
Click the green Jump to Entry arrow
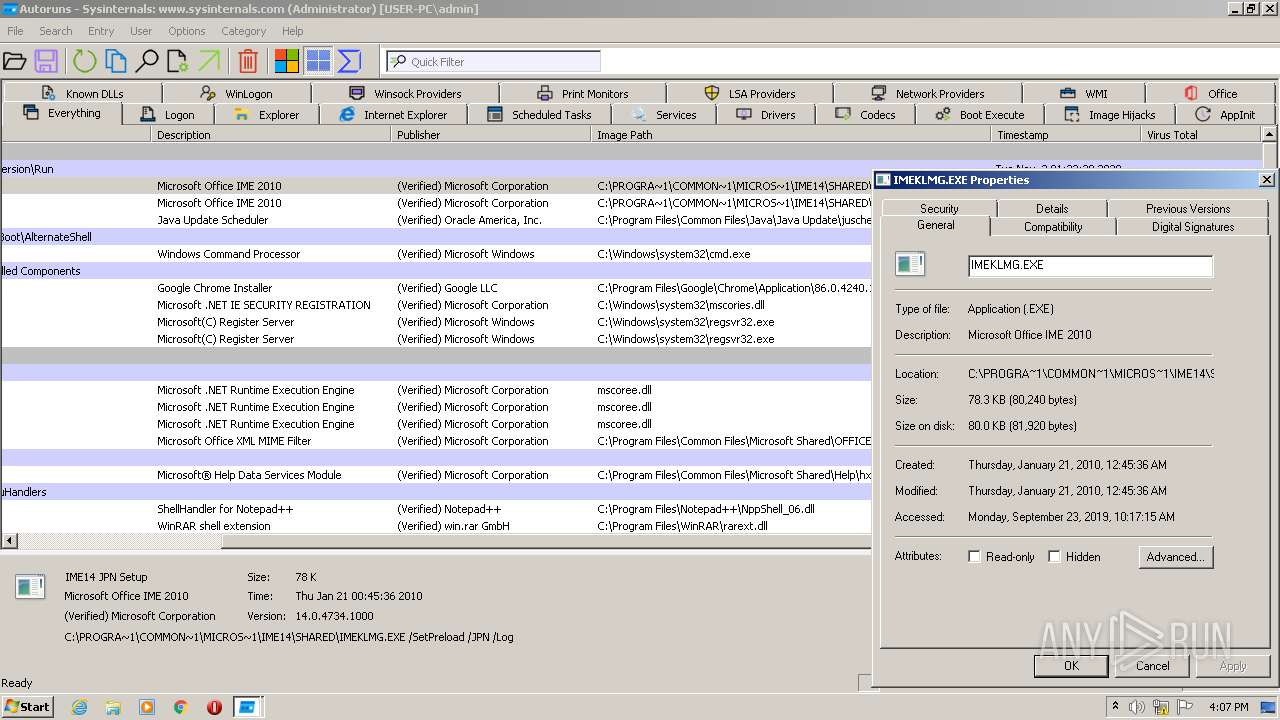pos(209,61)
